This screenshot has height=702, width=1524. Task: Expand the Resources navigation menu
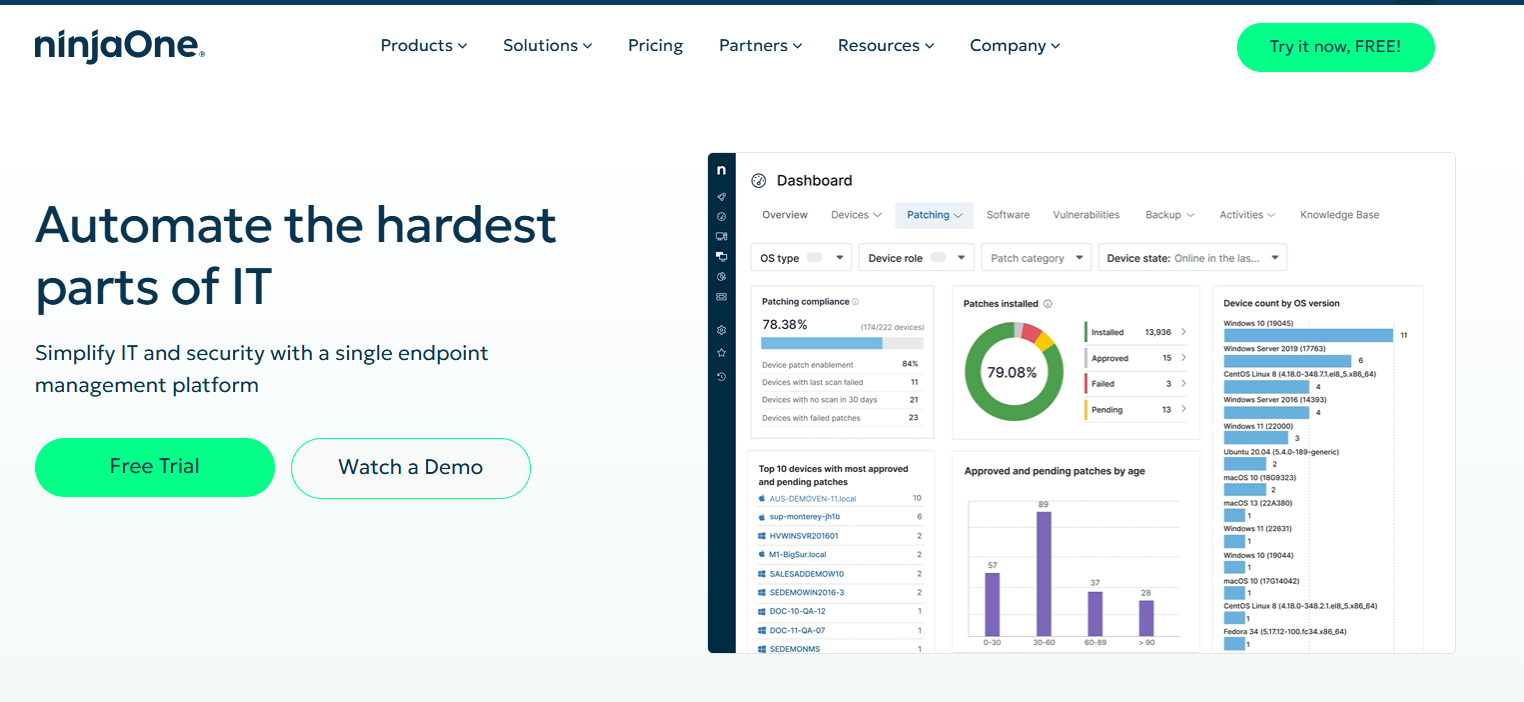click(x=886, y=46)
